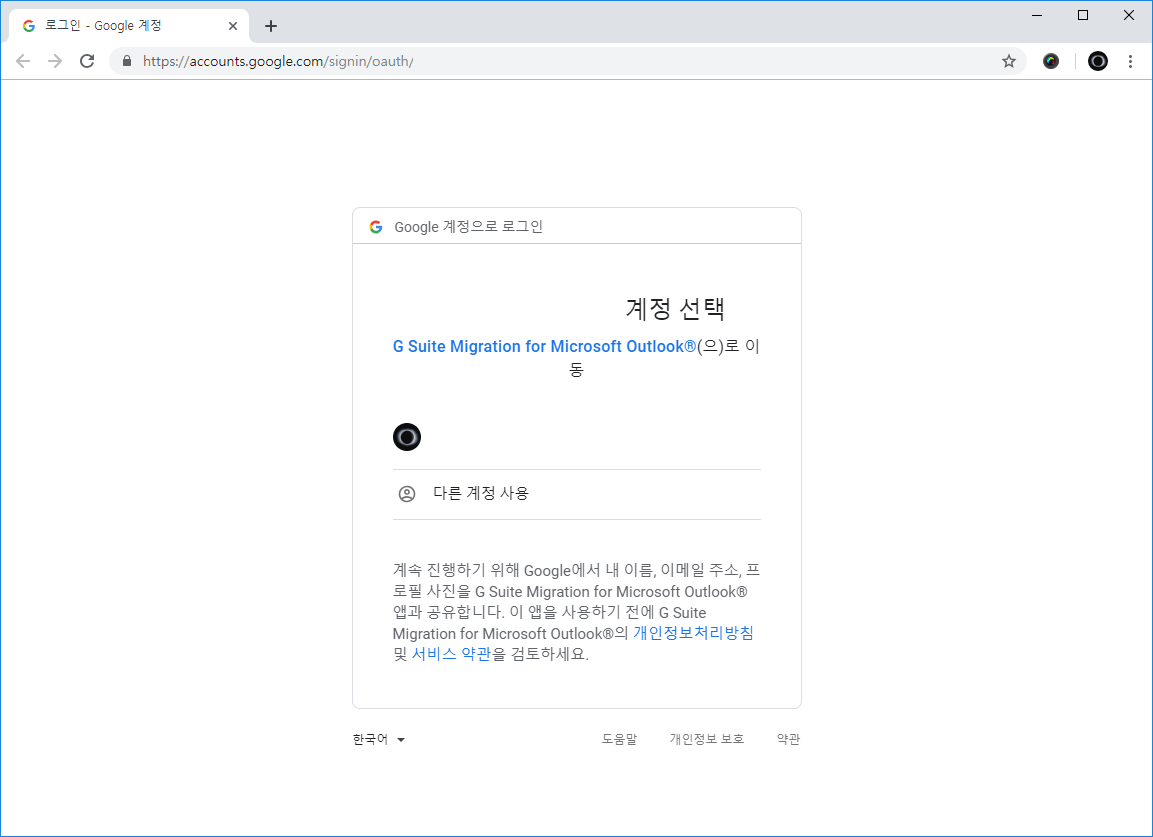Open G Suite Migration for Microsoft Outlook link
Viewport: 1153px width, 837px height.
point(544,346)
